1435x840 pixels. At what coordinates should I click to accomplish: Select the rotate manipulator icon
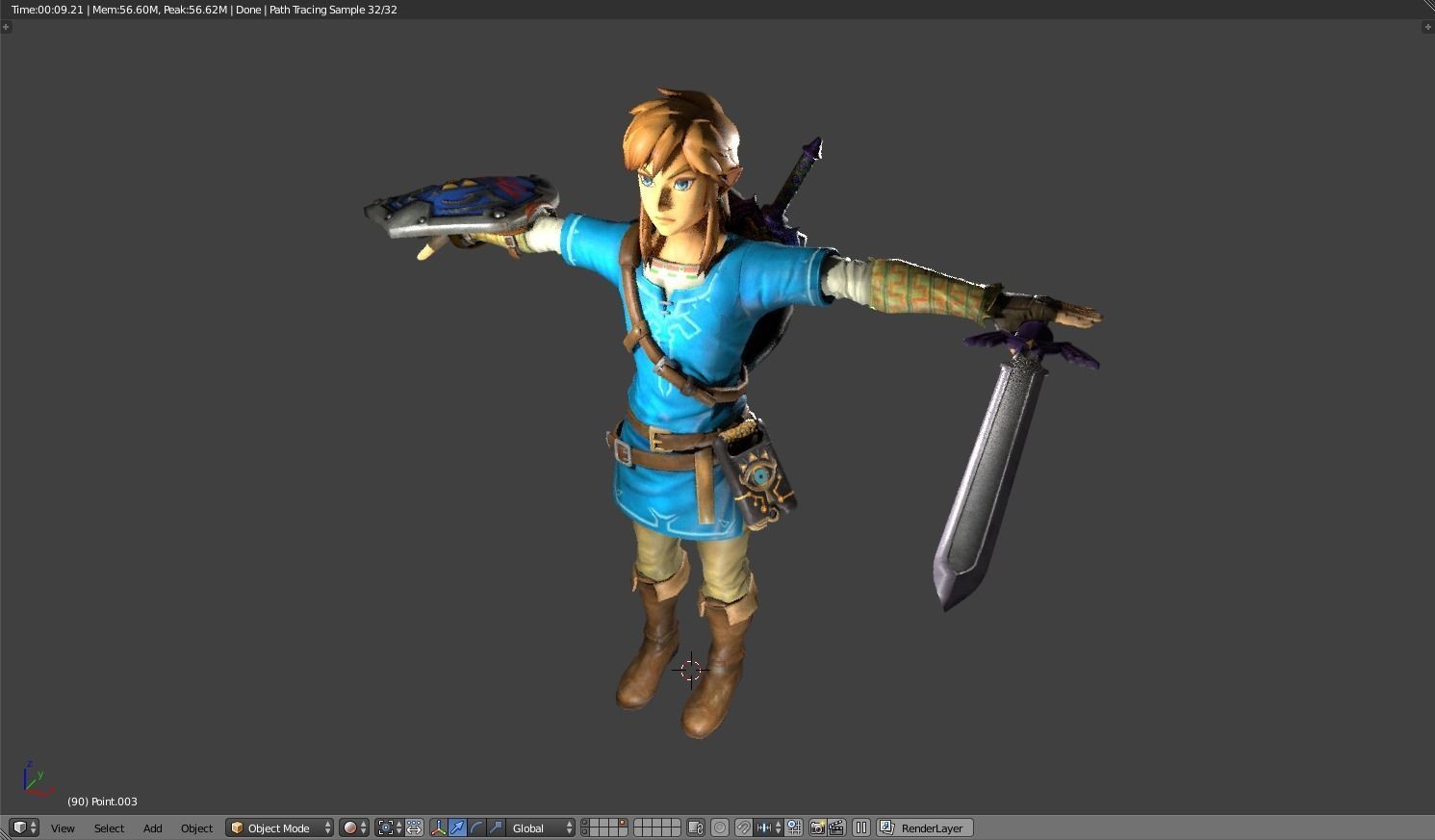(476, 827)
